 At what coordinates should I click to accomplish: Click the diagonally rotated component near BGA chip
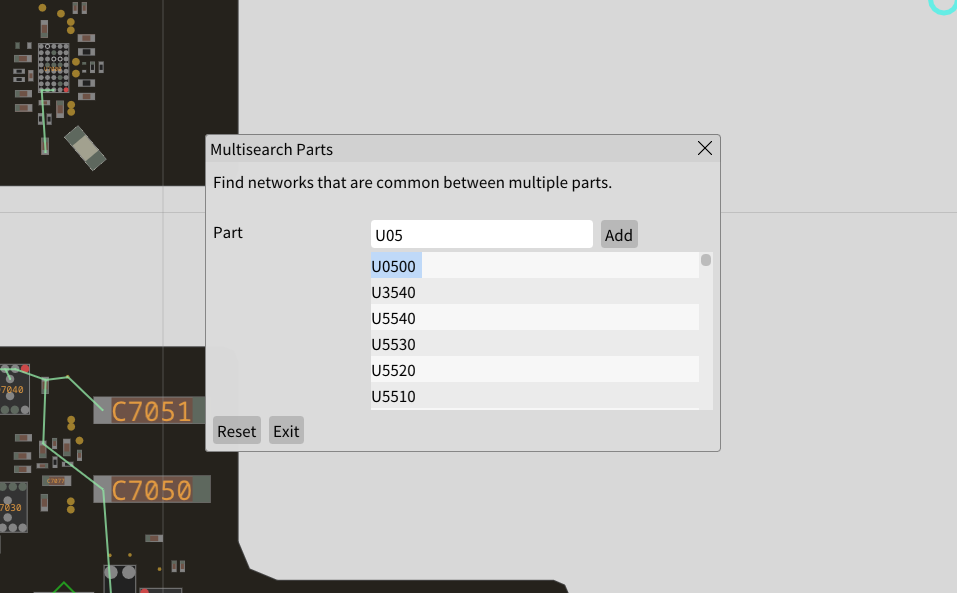(84, 147)
